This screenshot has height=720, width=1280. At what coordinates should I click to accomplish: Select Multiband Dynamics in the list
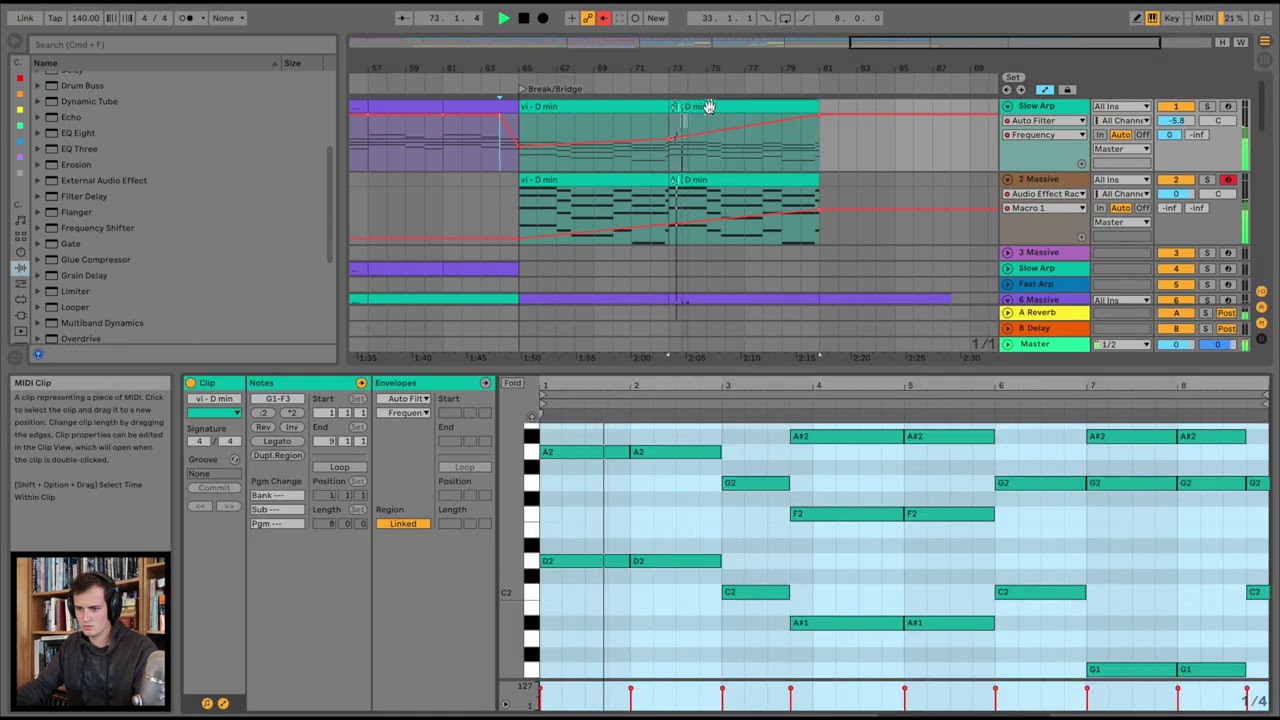tap(102, 323)
